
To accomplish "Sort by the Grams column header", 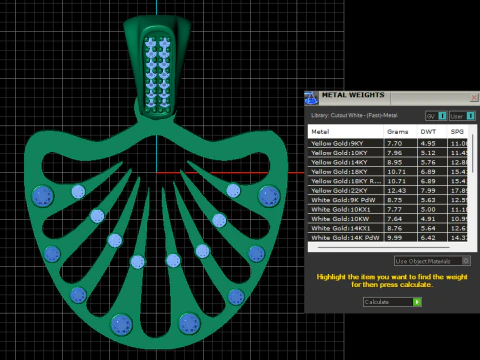I will [400, 132].
